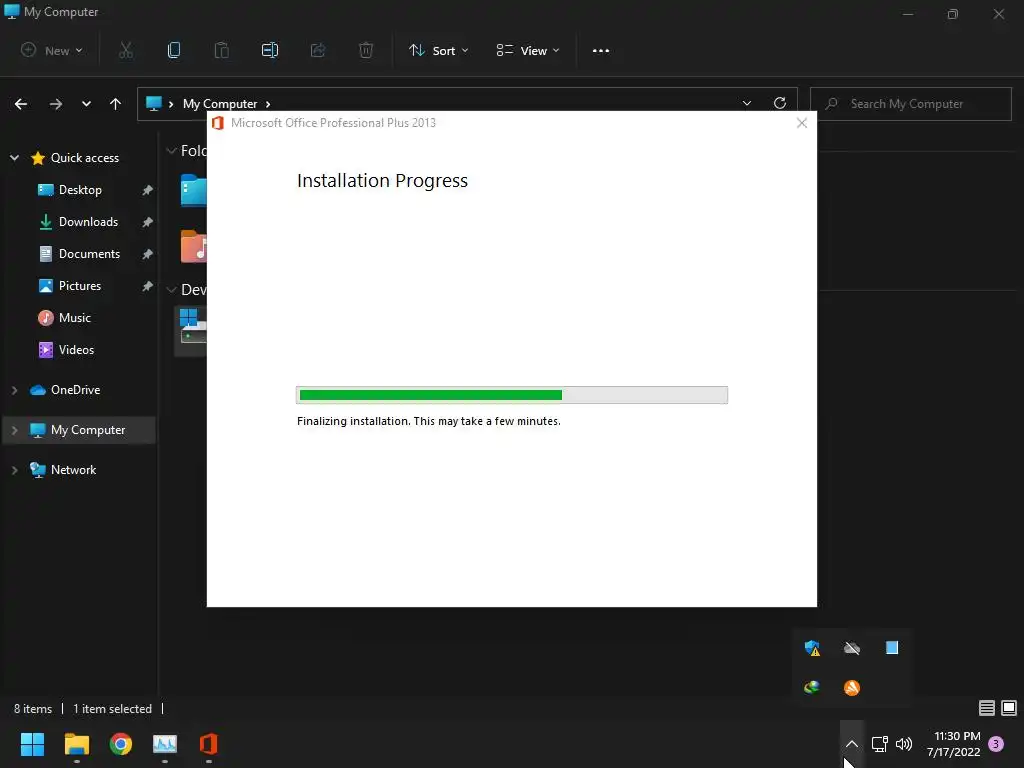The image size is (1024, 768).
Task: Go forward with the right arrow button
Action: click(x=56, y=104)
